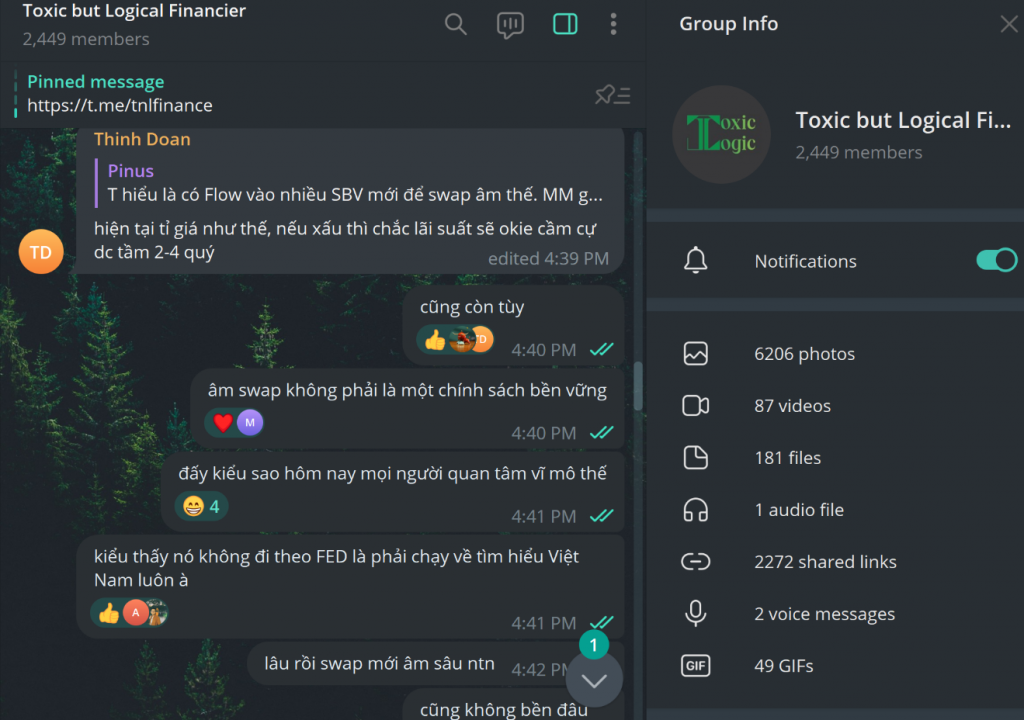
Task: Click the pinned messages list icon
Action: 612,95
